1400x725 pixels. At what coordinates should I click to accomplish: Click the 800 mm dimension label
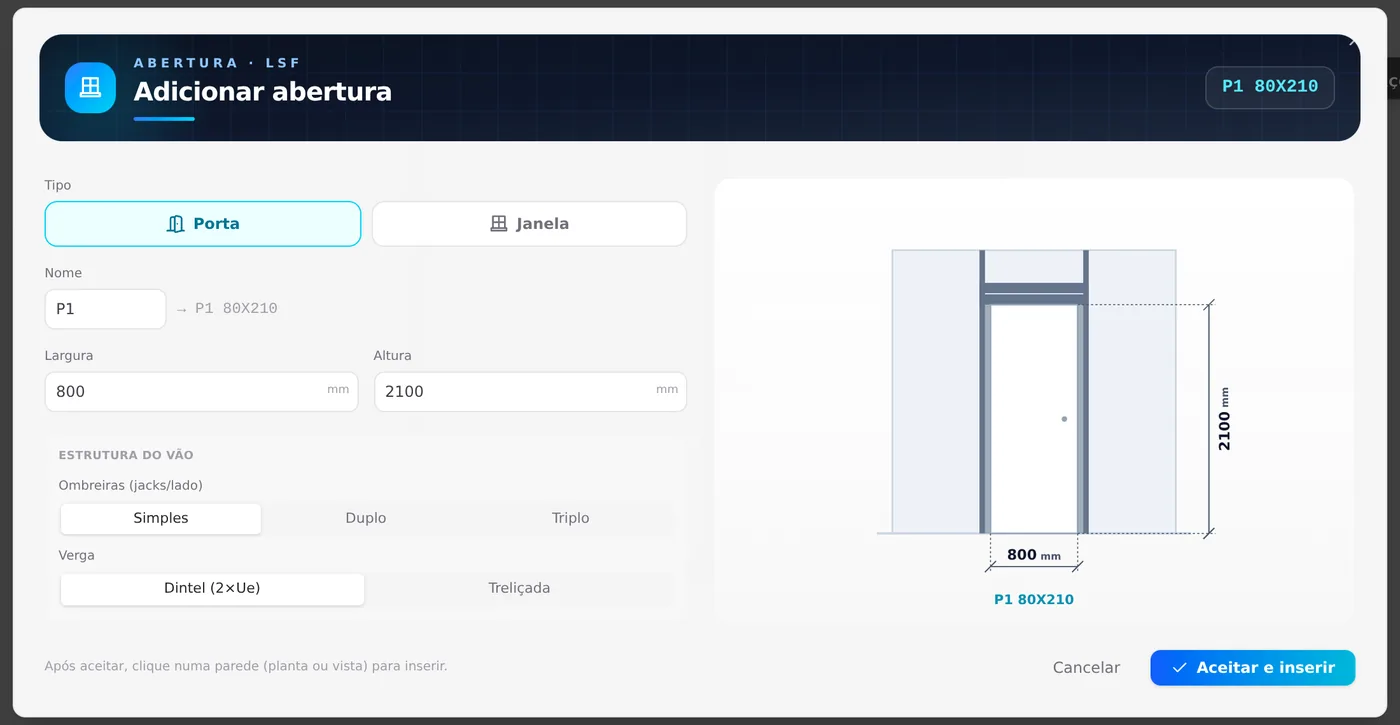(1034, 555)
